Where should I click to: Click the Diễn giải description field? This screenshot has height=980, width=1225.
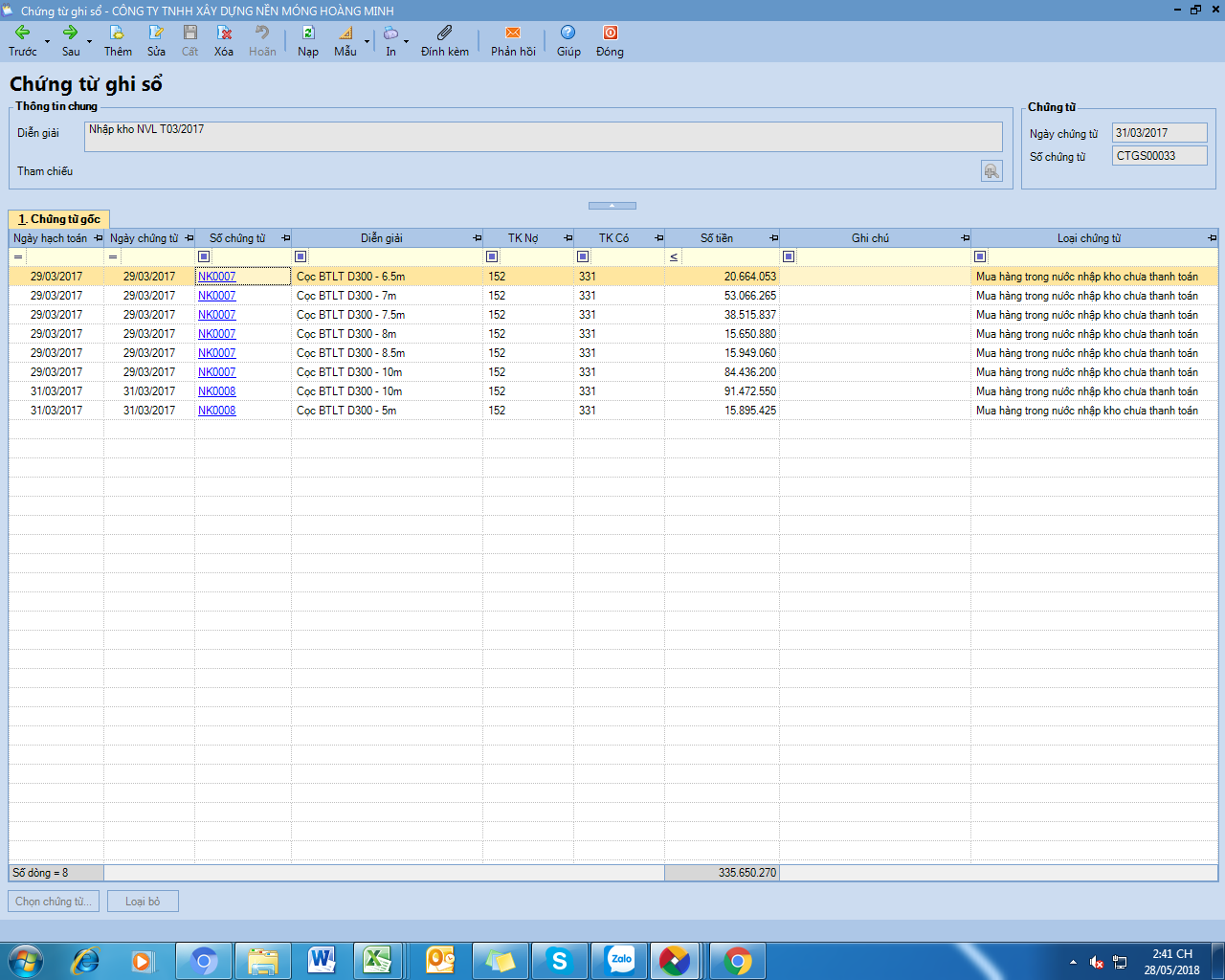point(544,136)
